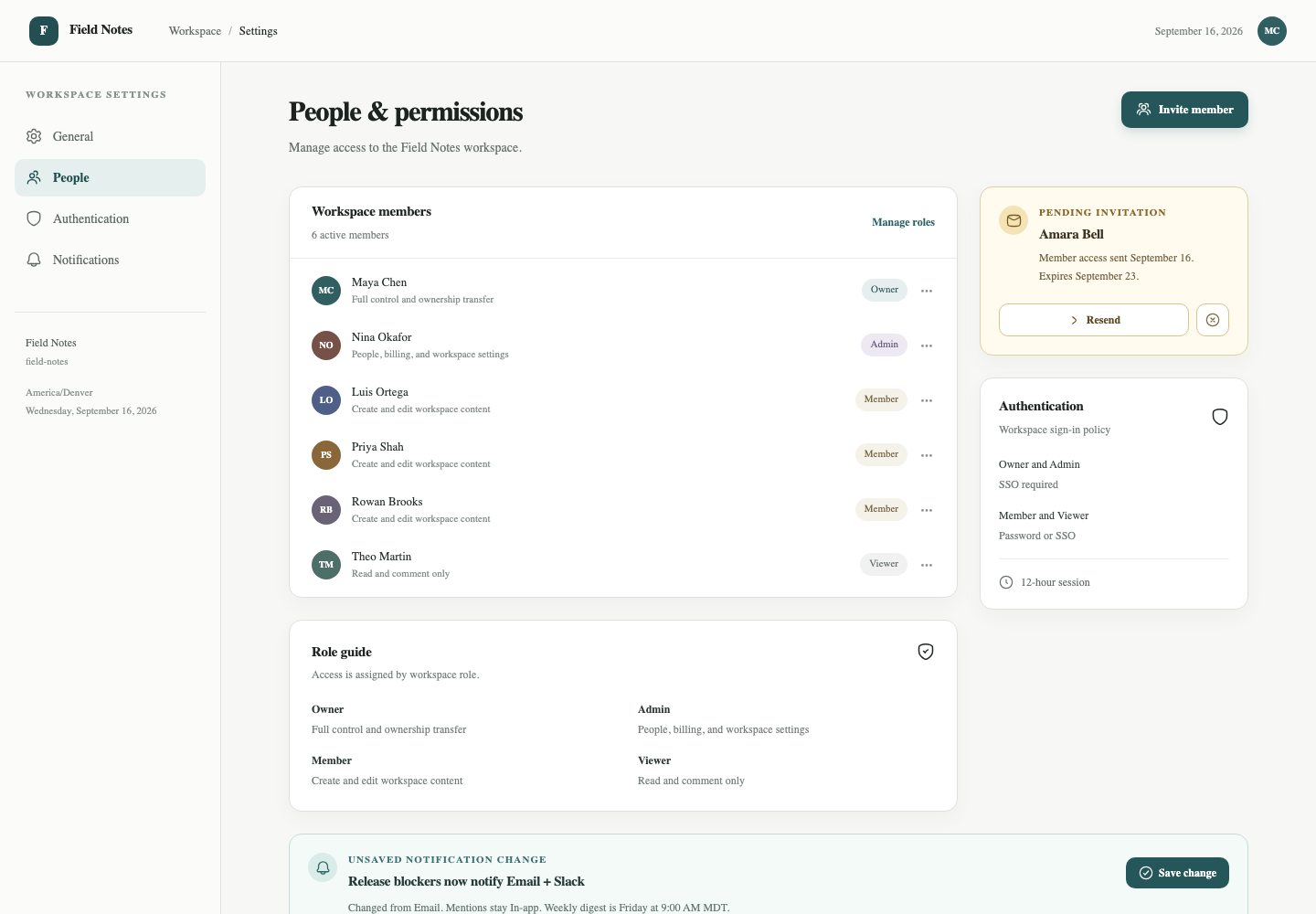Click the '12-hour session' text

[1056, 582]
